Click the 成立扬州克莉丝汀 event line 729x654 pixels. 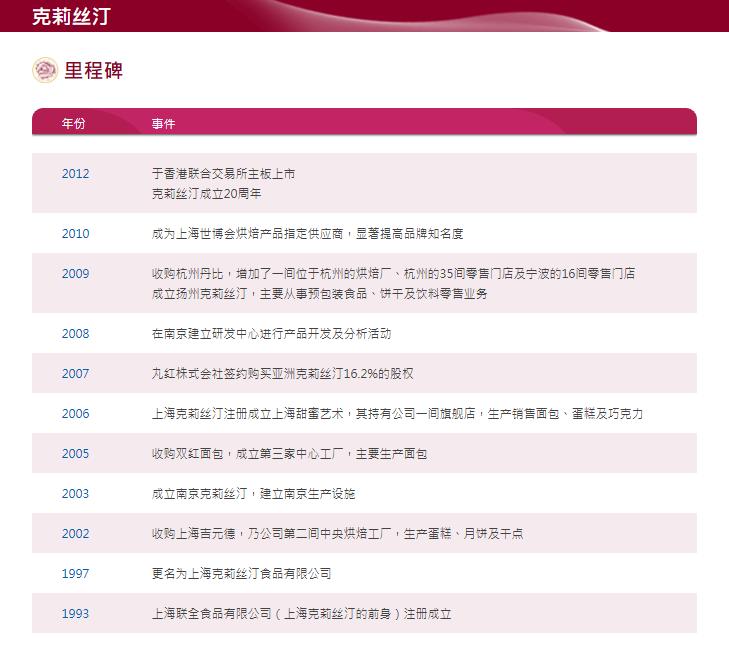[x=319, y=293]
